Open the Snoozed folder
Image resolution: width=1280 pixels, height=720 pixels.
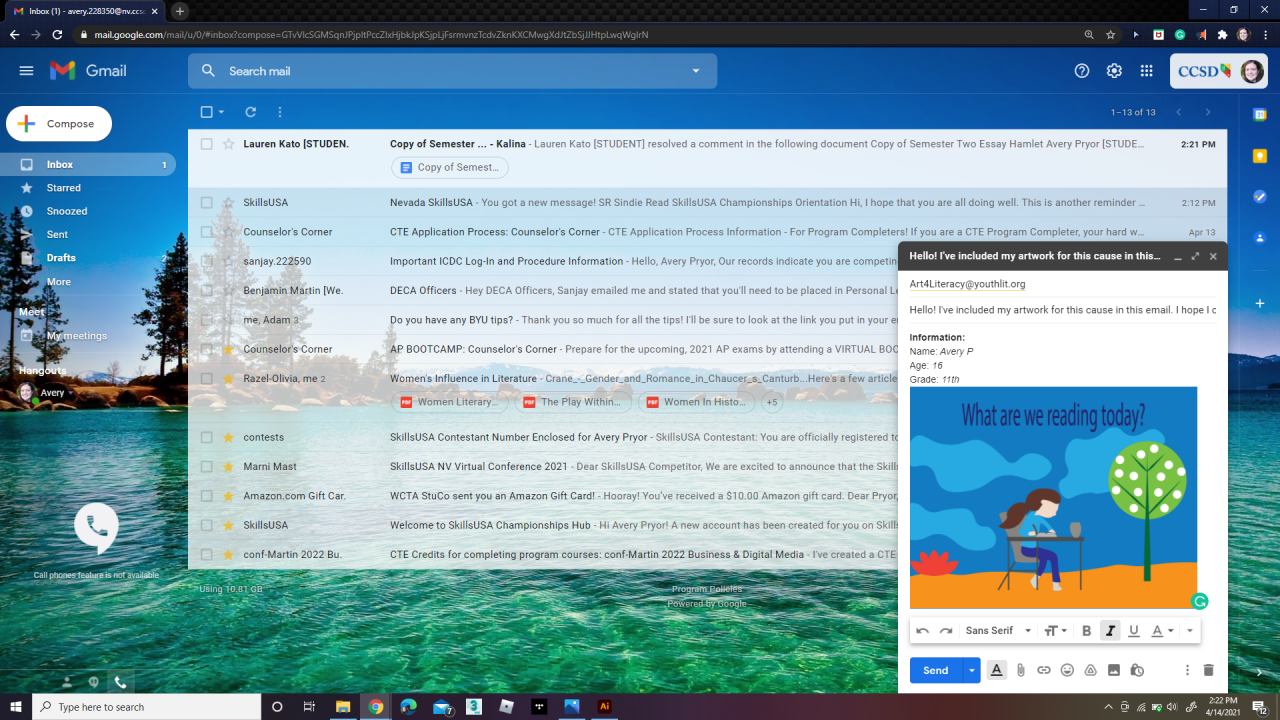[x=66, y=211]
